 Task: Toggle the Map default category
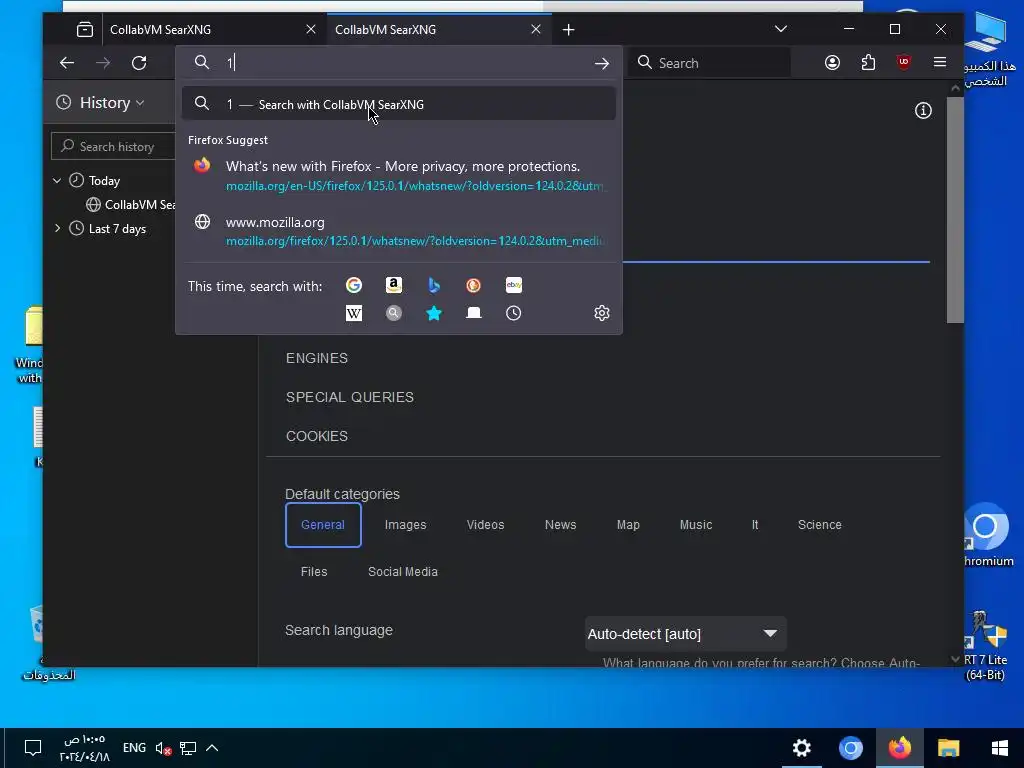(x=628, y=525)
